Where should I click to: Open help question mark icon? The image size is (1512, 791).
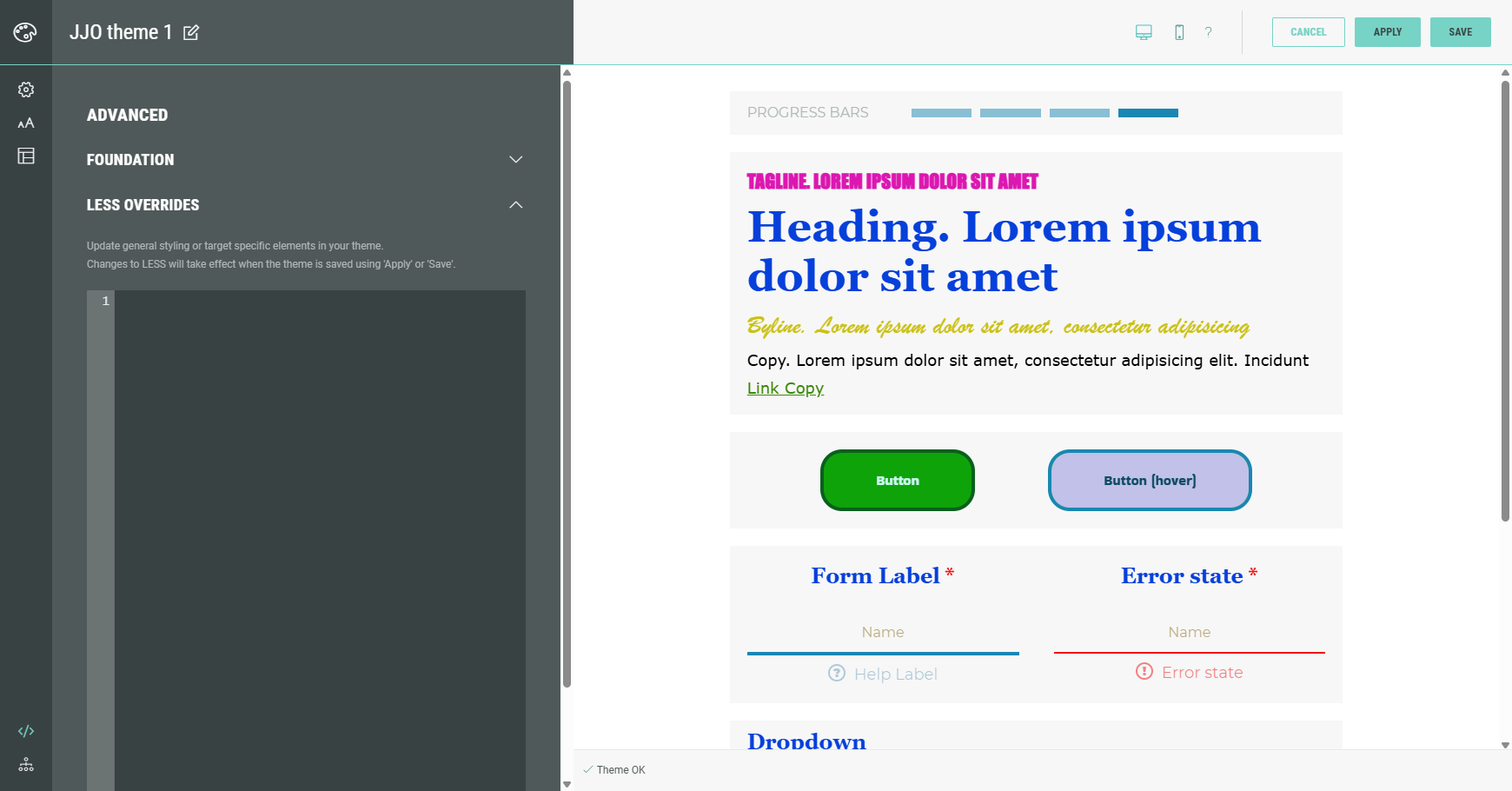click(1208, 32)
